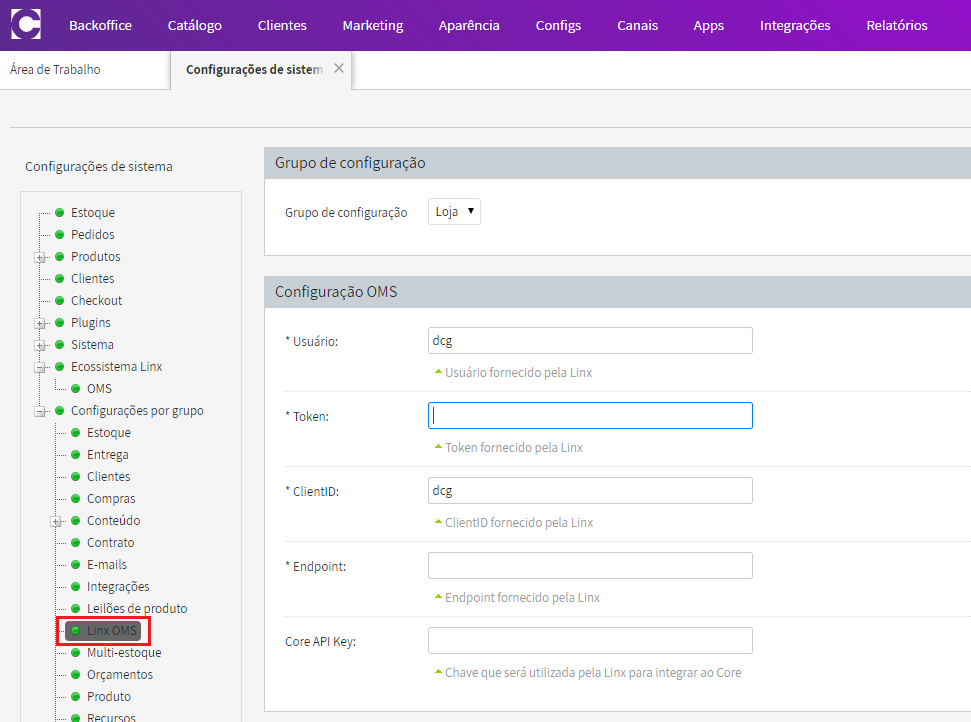Viewport: 971px width, 722px height.
Task: Open the Apps menu
Action: coord(708,25)
